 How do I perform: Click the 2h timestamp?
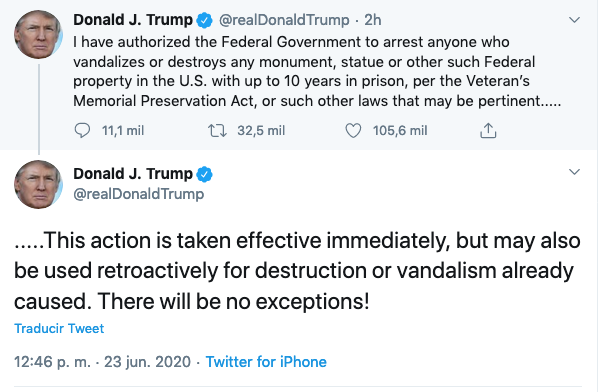(373, 20)
